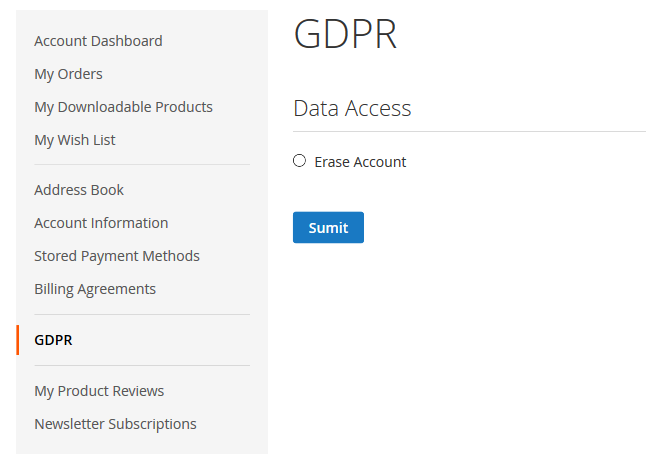Viewport: 646px width, 463px height.
Task: Open Stored Payment Methods
Action: coord(117,256)
